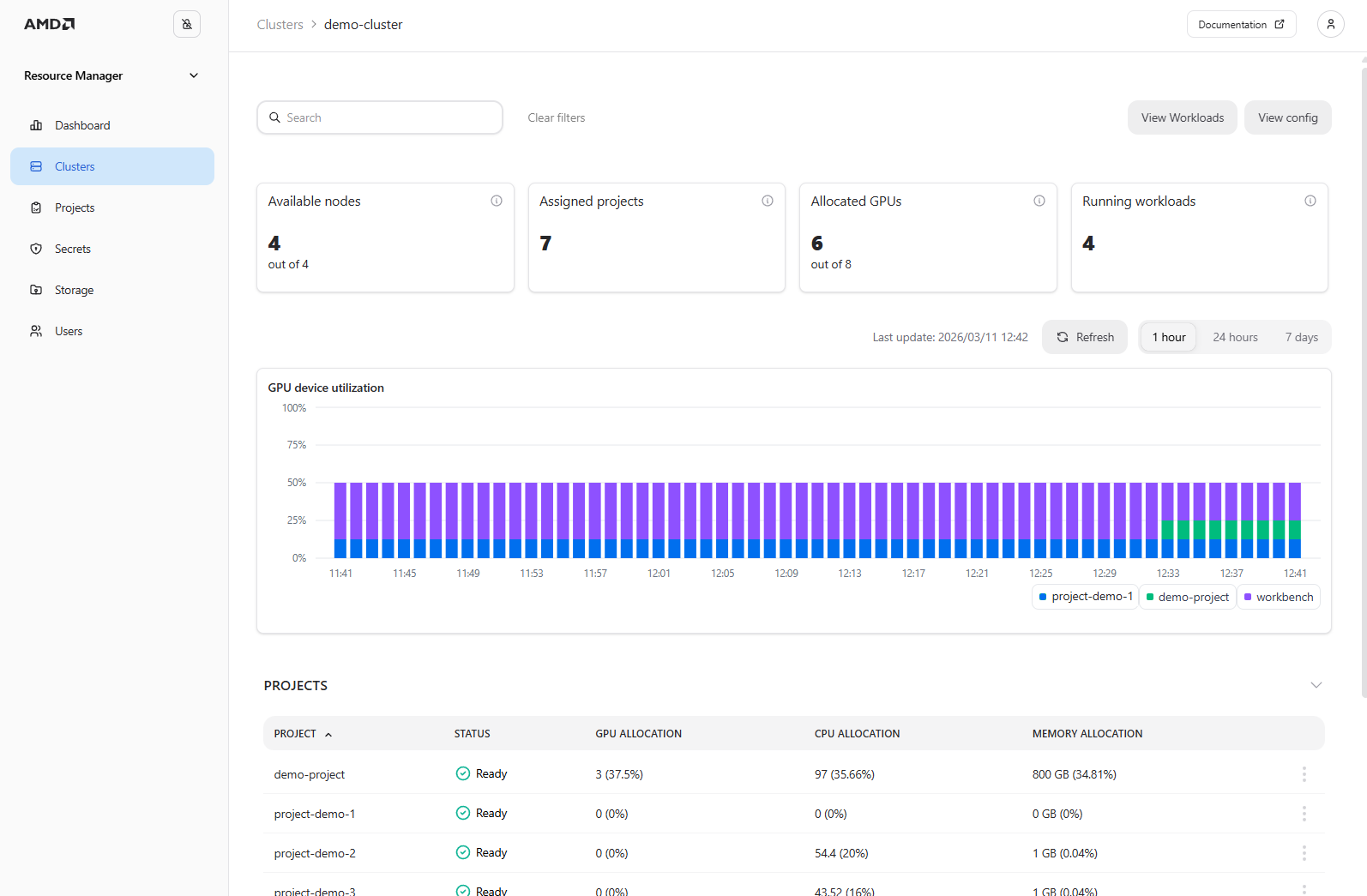Toggle workbench series in chart legend

[1279, 597]
